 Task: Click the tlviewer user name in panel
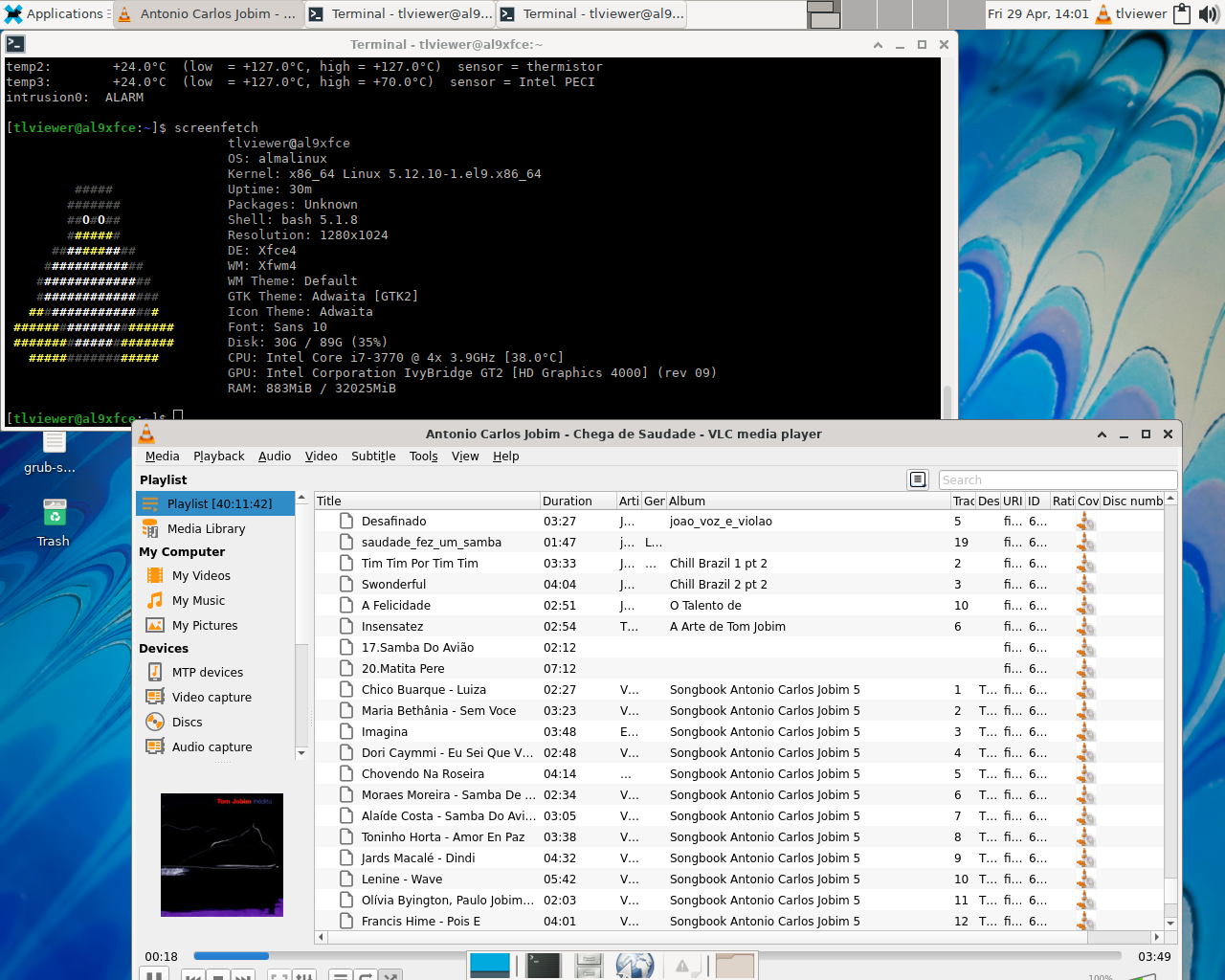1141,13
